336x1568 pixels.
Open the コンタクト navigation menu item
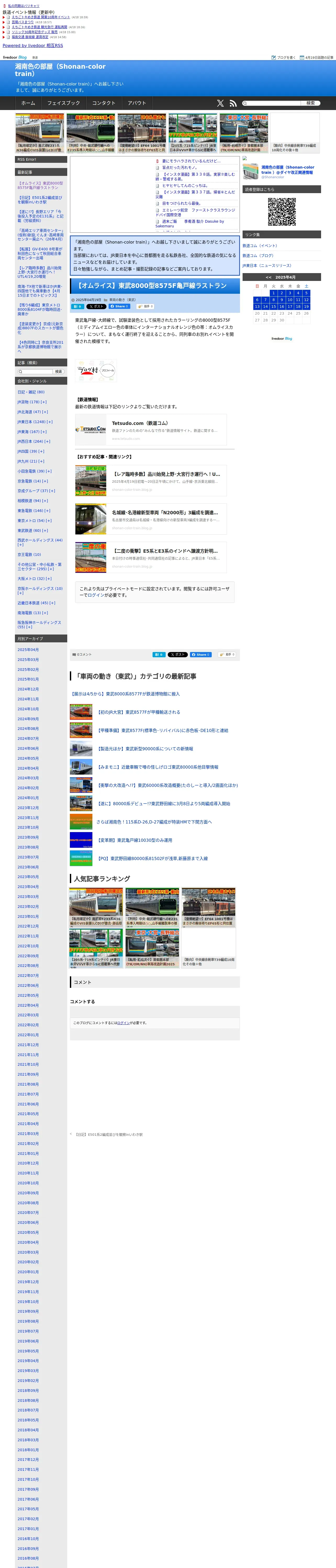point(104,103)
